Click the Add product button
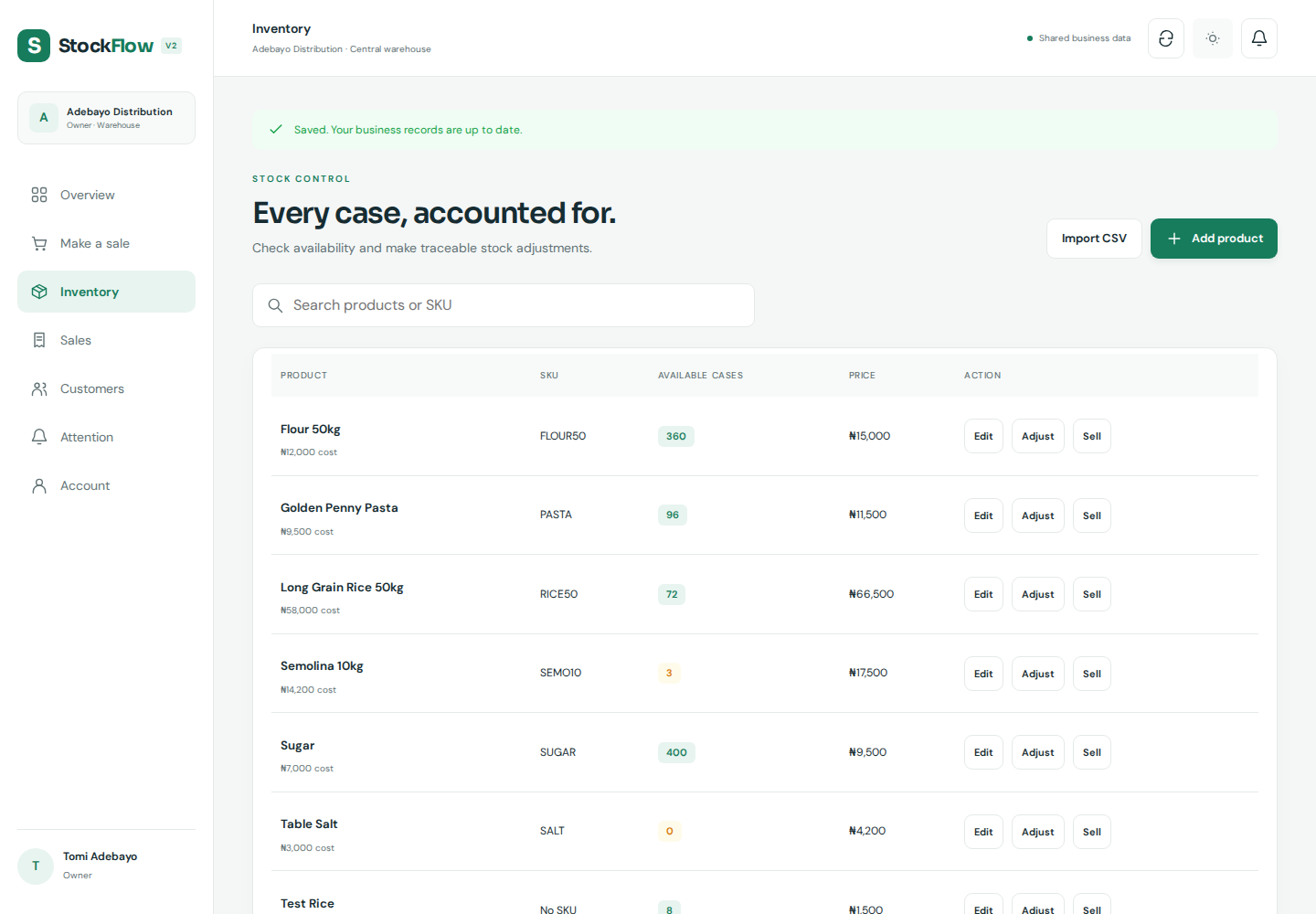 pyautogui.click(x=1214, y=239)
